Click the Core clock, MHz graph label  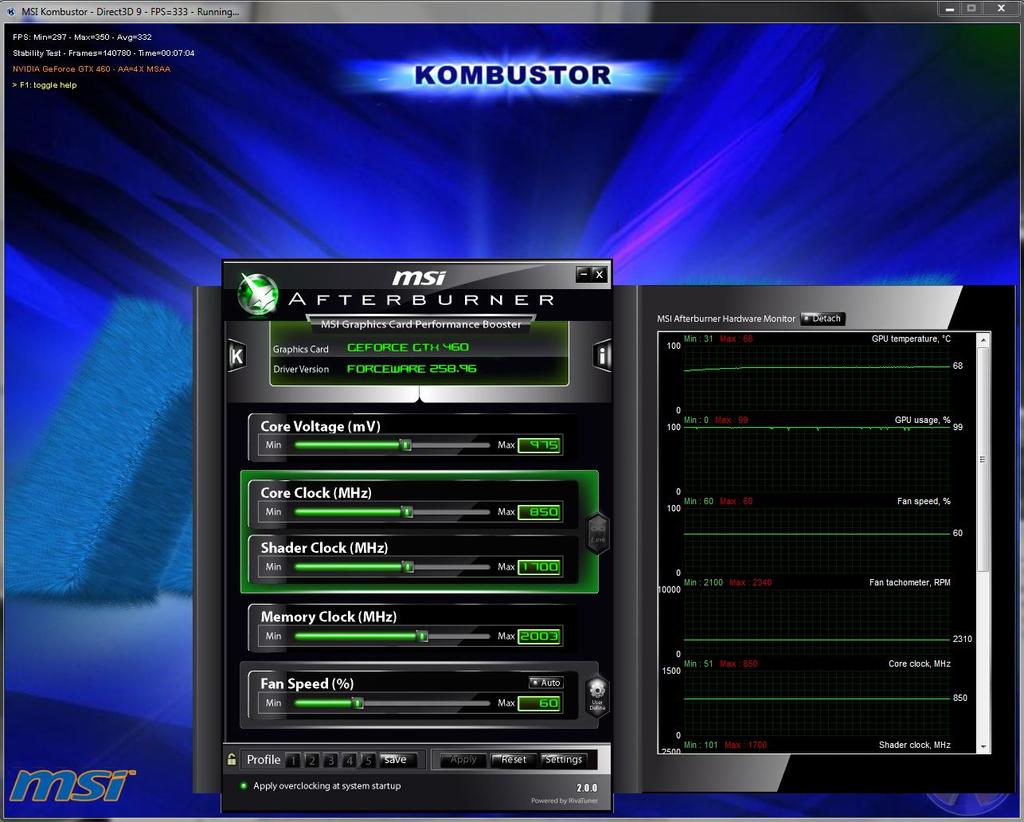pos(920,664)
